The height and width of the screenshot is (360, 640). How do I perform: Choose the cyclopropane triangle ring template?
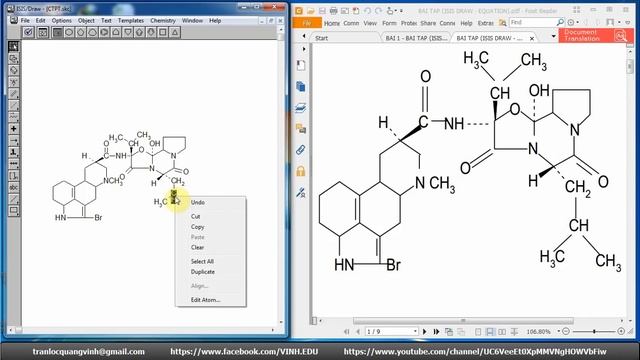[x=175, y=32]
